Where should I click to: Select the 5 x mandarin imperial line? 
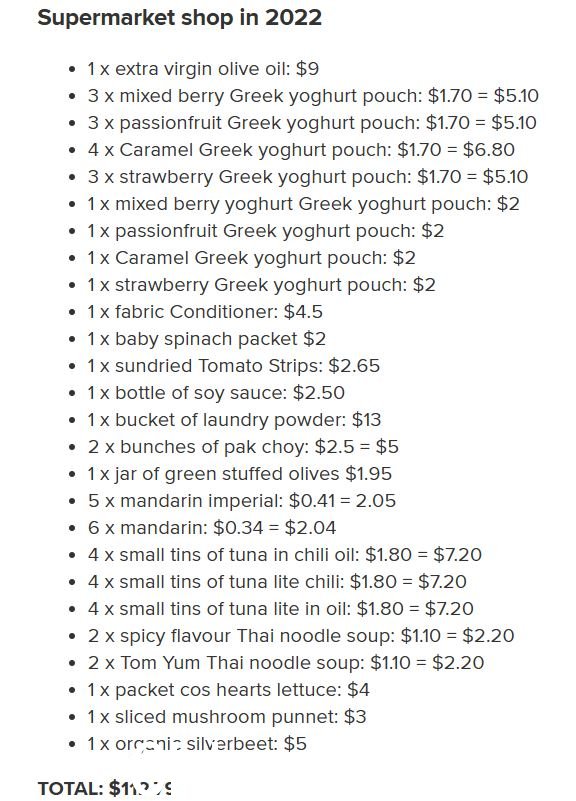(242, 501)
